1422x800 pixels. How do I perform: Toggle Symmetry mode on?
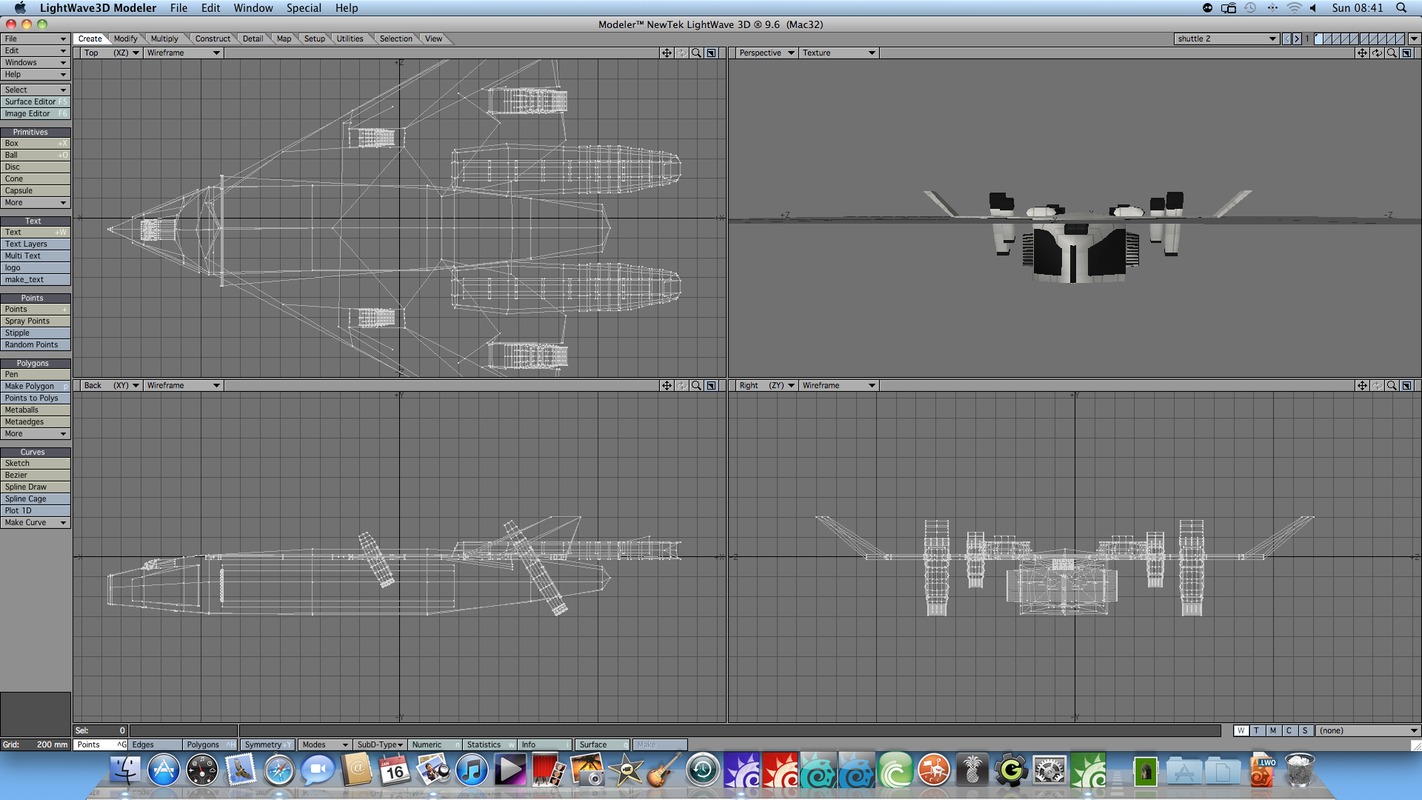266,745
